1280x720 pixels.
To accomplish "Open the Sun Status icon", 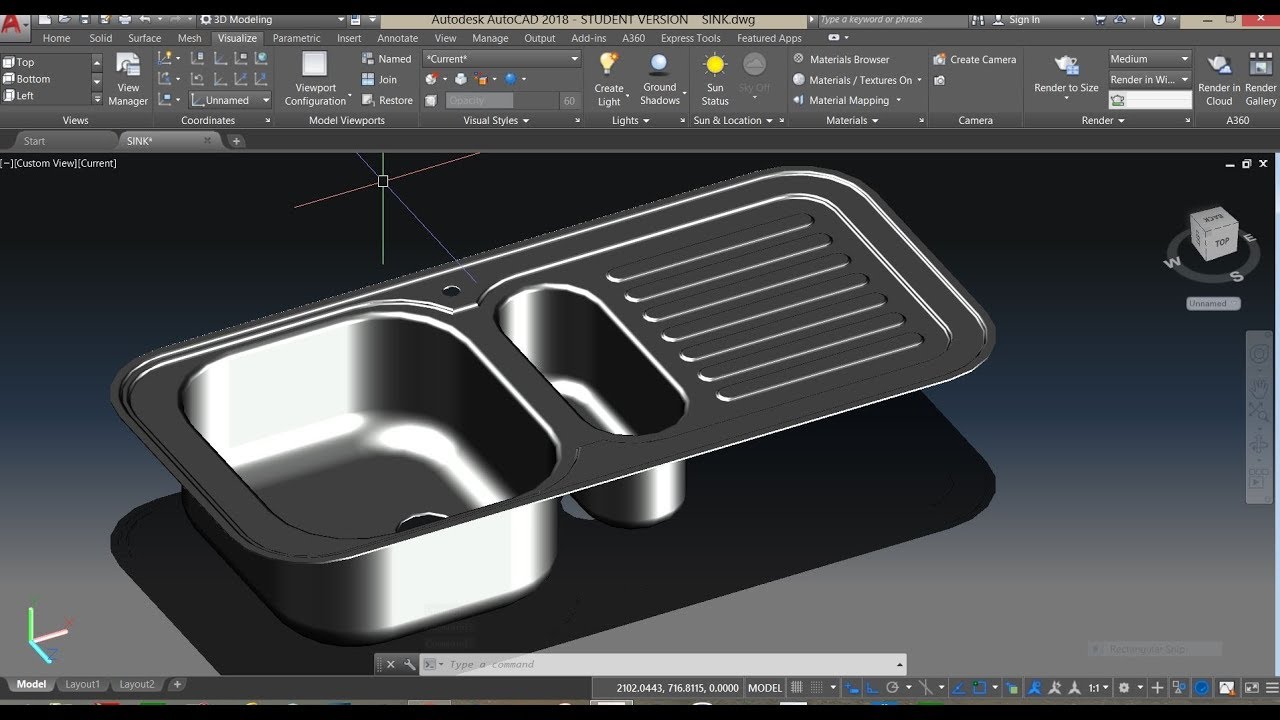I will coord(715,66).
